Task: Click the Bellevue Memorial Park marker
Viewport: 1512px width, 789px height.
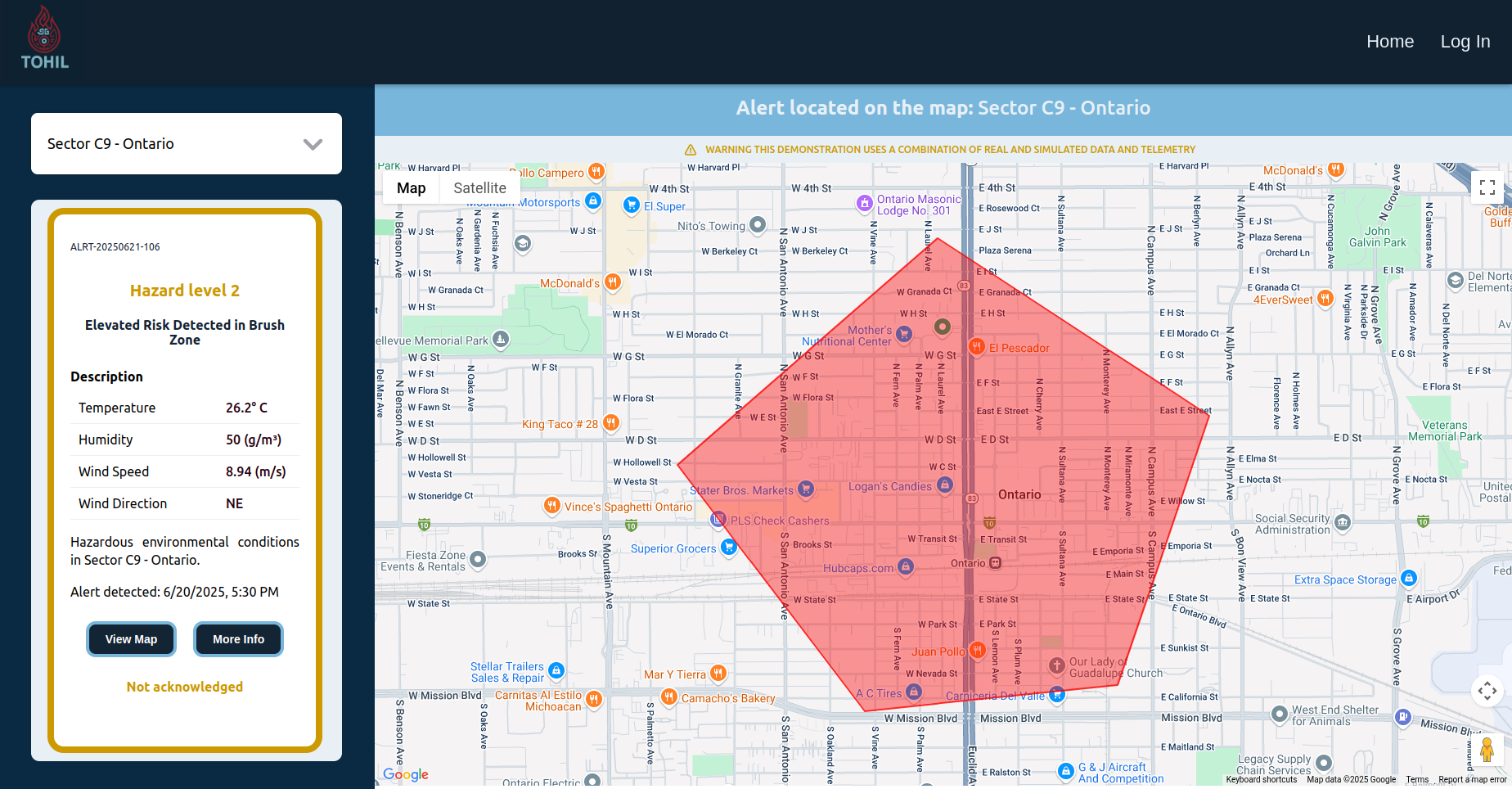Action: point(501,339)
